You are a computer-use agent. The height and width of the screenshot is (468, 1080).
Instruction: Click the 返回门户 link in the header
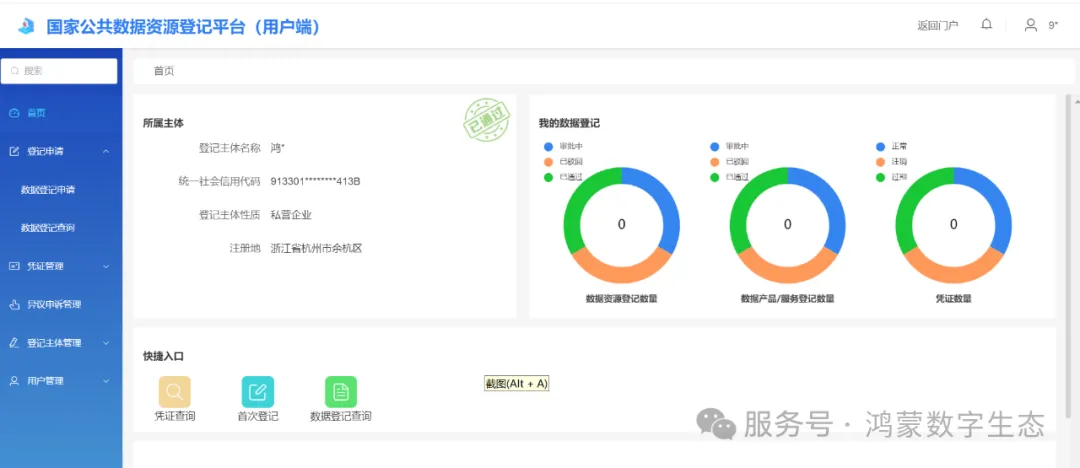937,26
